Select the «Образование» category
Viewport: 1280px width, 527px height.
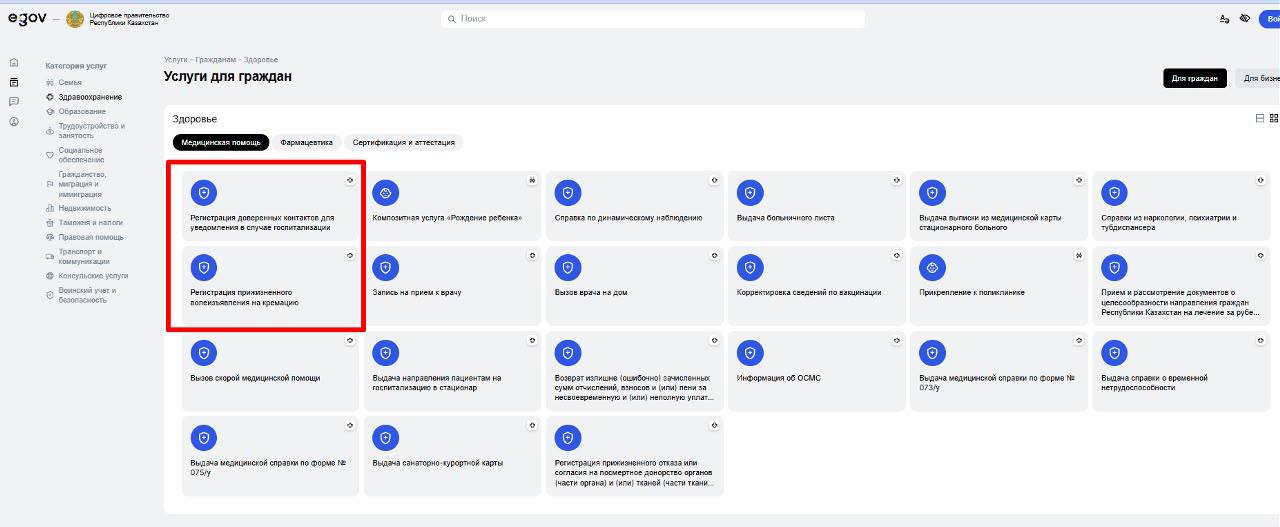[x=82, y=111]
